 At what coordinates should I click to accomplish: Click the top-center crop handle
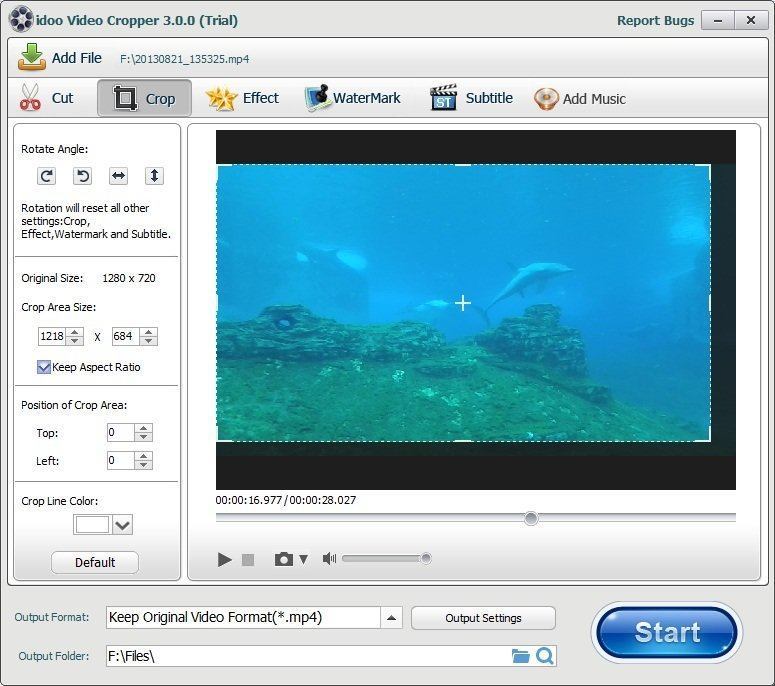[x=463, y=165]
